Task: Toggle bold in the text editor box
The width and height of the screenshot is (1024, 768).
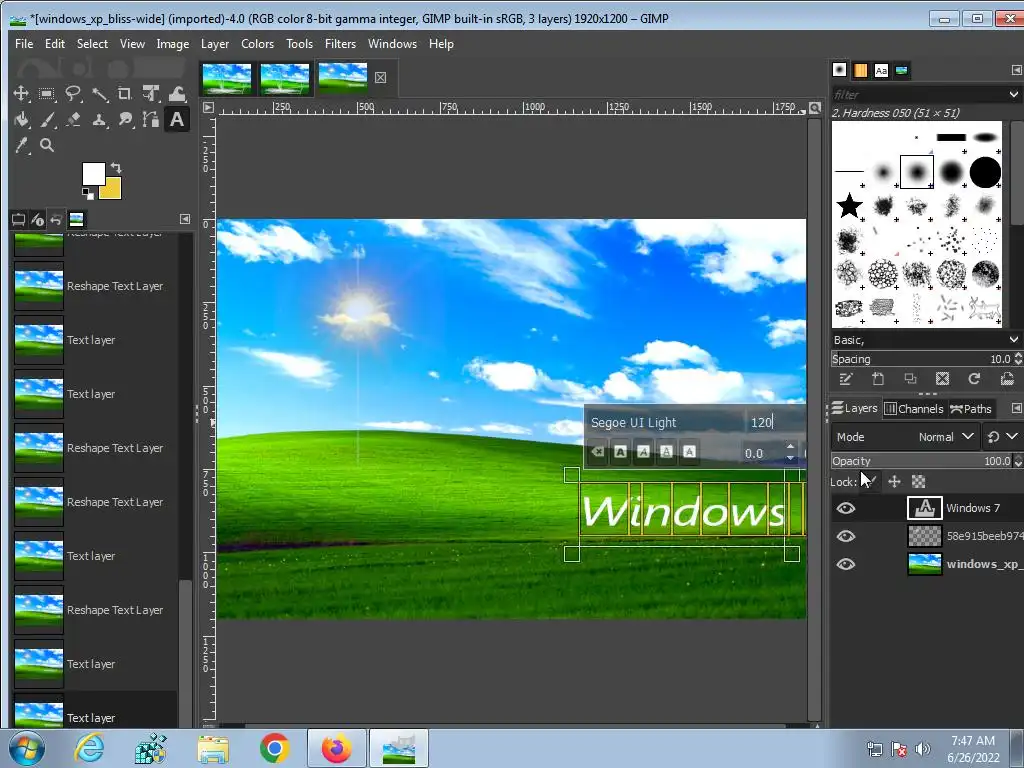Action: pyautogui.click(x=620, y=452)
